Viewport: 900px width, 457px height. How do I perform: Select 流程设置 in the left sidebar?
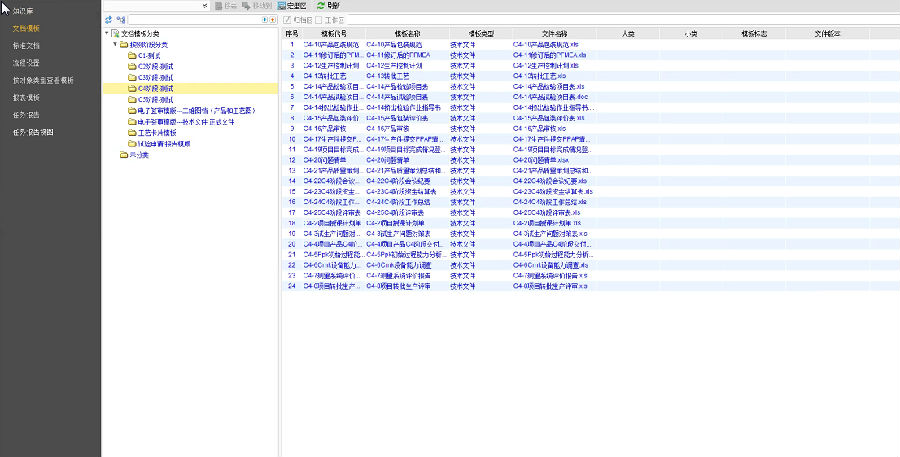pyautogui.click(x=26, y=62)
